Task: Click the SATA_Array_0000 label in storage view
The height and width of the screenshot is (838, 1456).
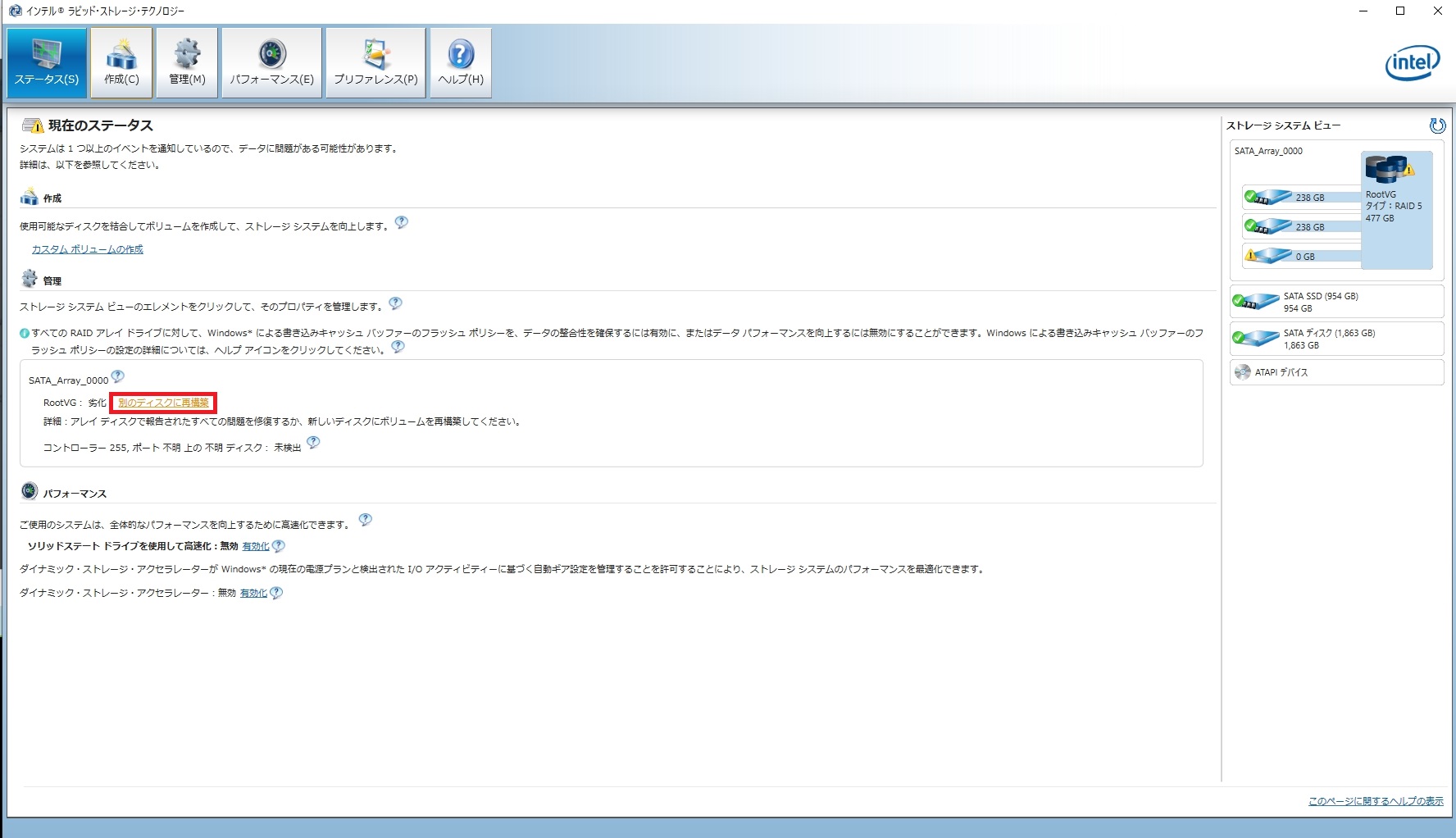Action: point(1268,151)
